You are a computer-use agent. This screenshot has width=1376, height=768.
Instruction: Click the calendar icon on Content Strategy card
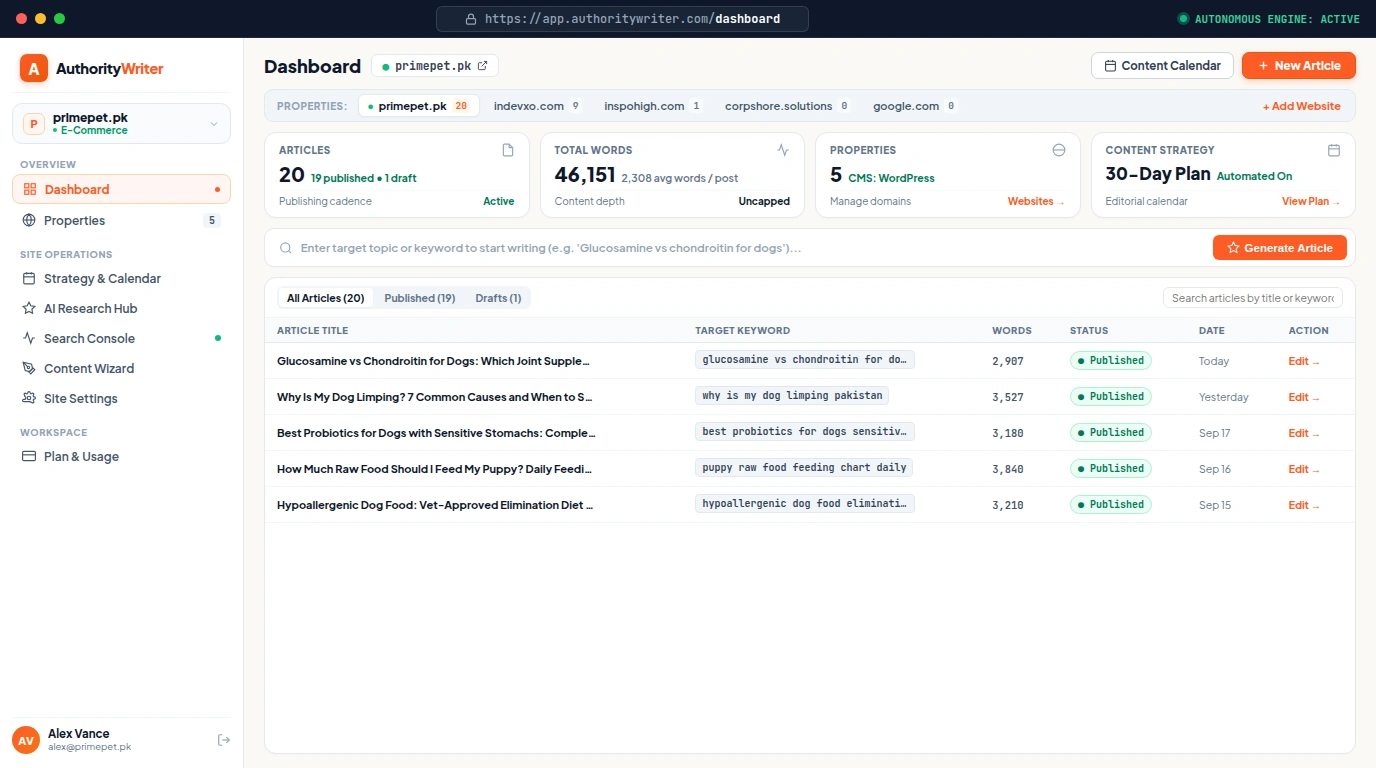click(1334, 150)
